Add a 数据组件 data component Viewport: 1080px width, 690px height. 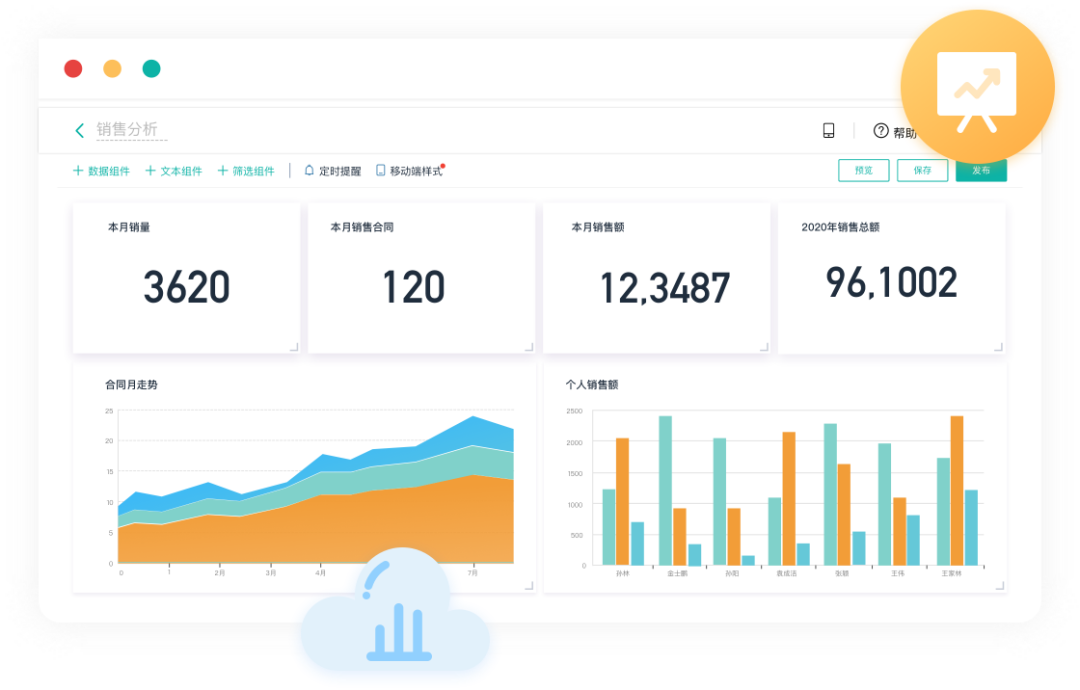(x=102, y=171)
